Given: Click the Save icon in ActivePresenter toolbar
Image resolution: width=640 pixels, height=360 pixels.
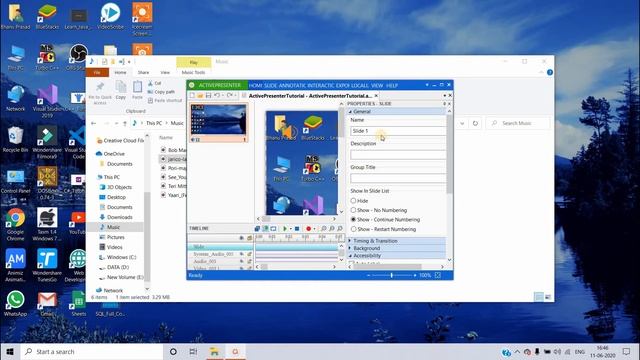Looking at the screenshot, I should (208, 96).
